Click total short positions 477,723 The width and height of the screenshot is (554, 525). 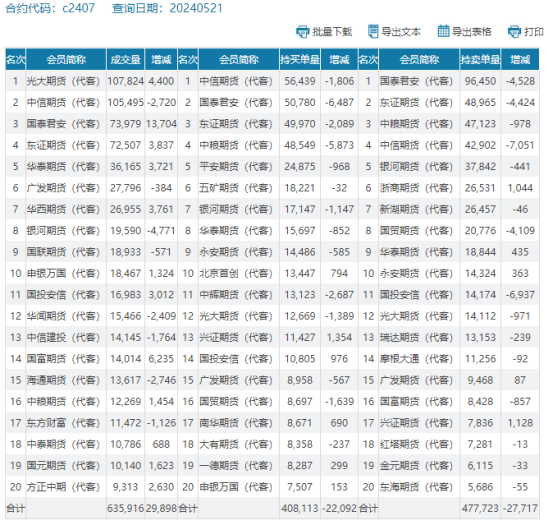click(x=480, y=508)
